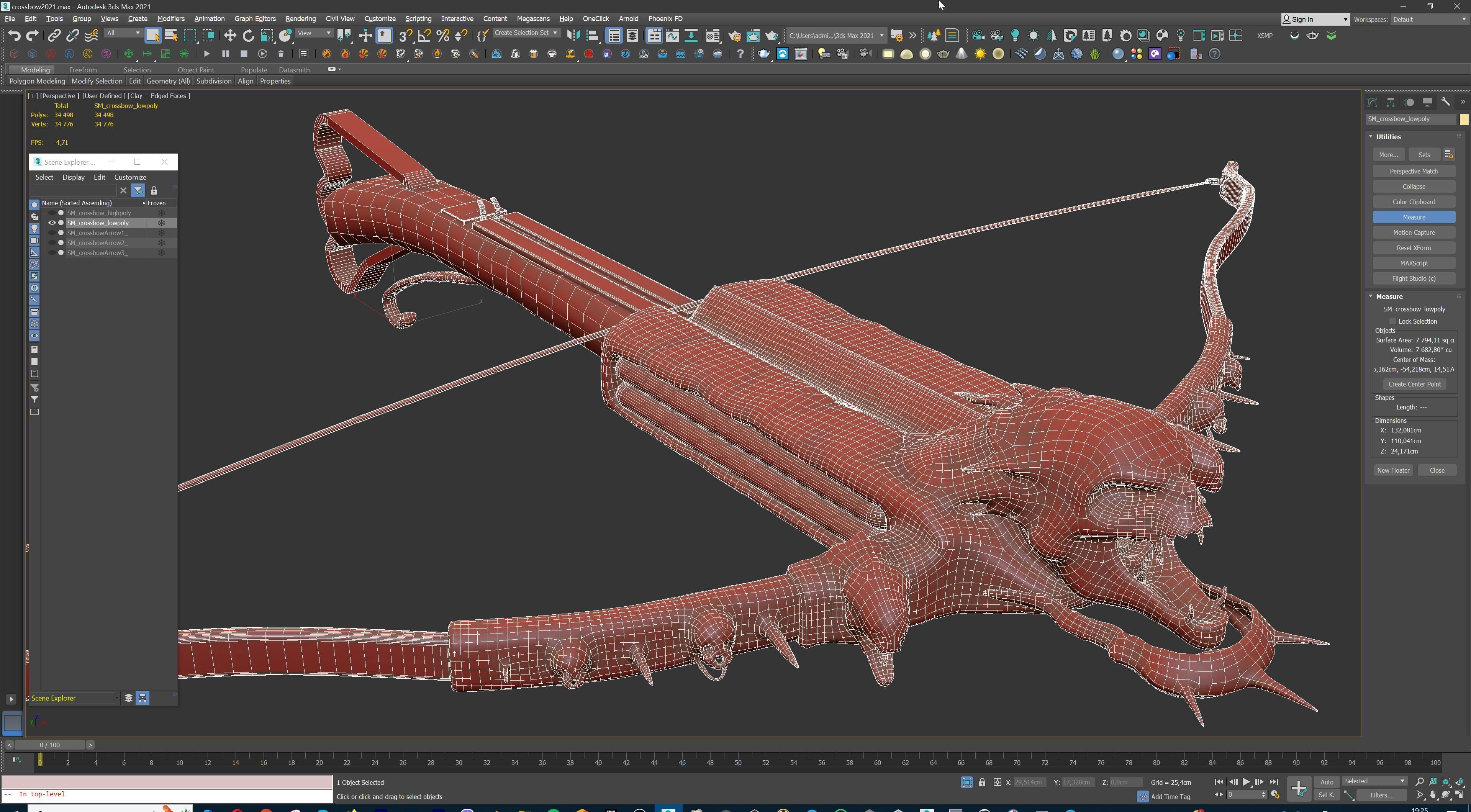Viewport: 1471px width, 812px height.
Task: Switch to the Object Paint ribbon tab
Action: 195,70
